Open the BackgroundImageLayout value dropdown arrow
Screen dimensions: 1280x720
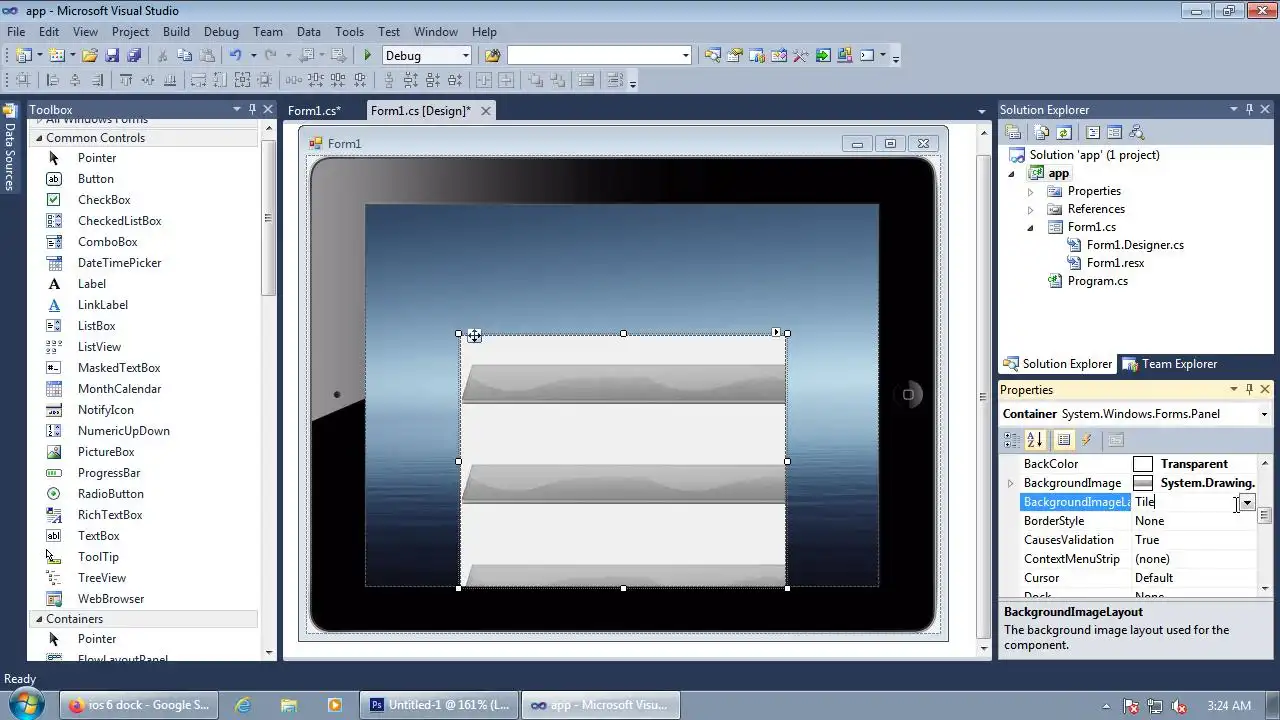click(1247, 502)
